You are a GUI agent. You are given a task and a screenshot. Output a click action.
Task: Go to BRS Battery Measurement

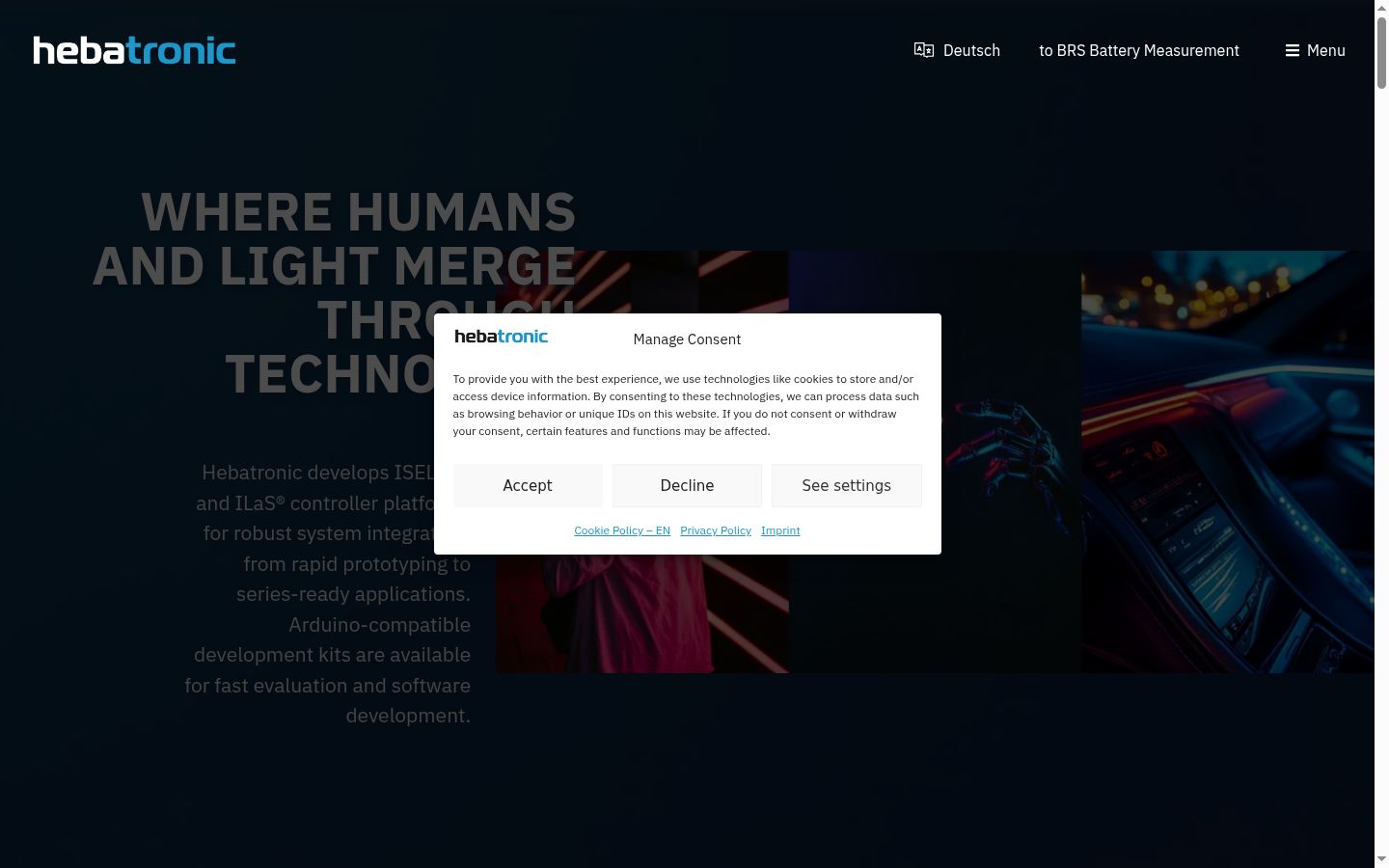tap(1139, 50)
